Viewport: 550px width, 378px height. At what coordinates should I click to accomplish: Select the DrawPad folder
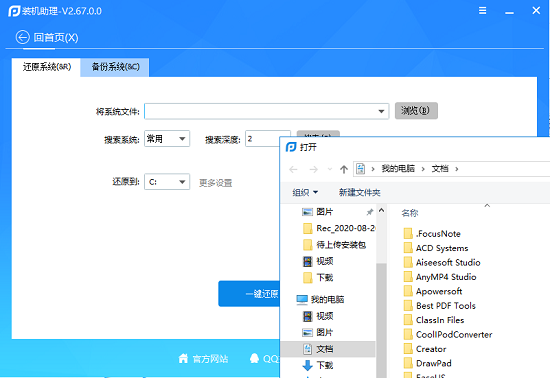pos(428,363)
